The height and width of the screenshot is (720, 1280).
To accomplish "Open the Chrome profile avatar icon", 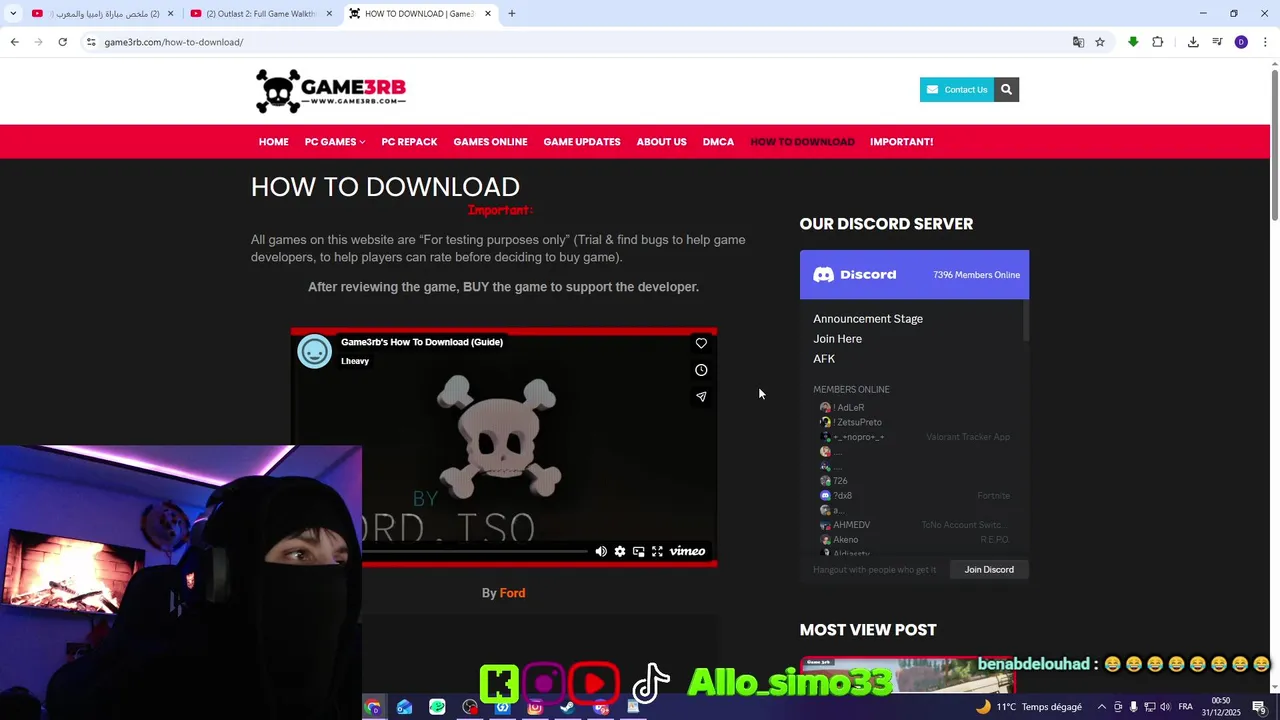I will (1241, 42).
